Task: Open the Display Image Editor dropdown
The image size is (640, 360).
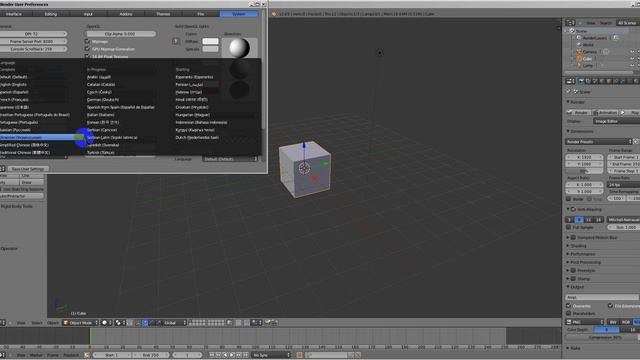Action: [616, 121]
